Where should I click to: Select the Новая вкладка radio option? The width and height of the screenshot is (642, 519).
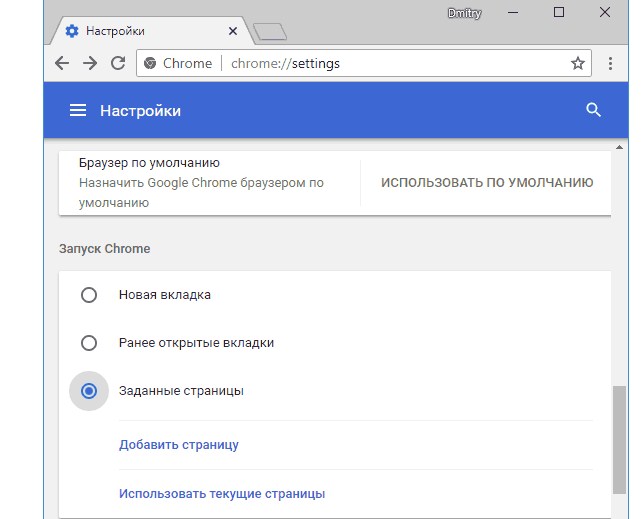[x=89, y=295]
